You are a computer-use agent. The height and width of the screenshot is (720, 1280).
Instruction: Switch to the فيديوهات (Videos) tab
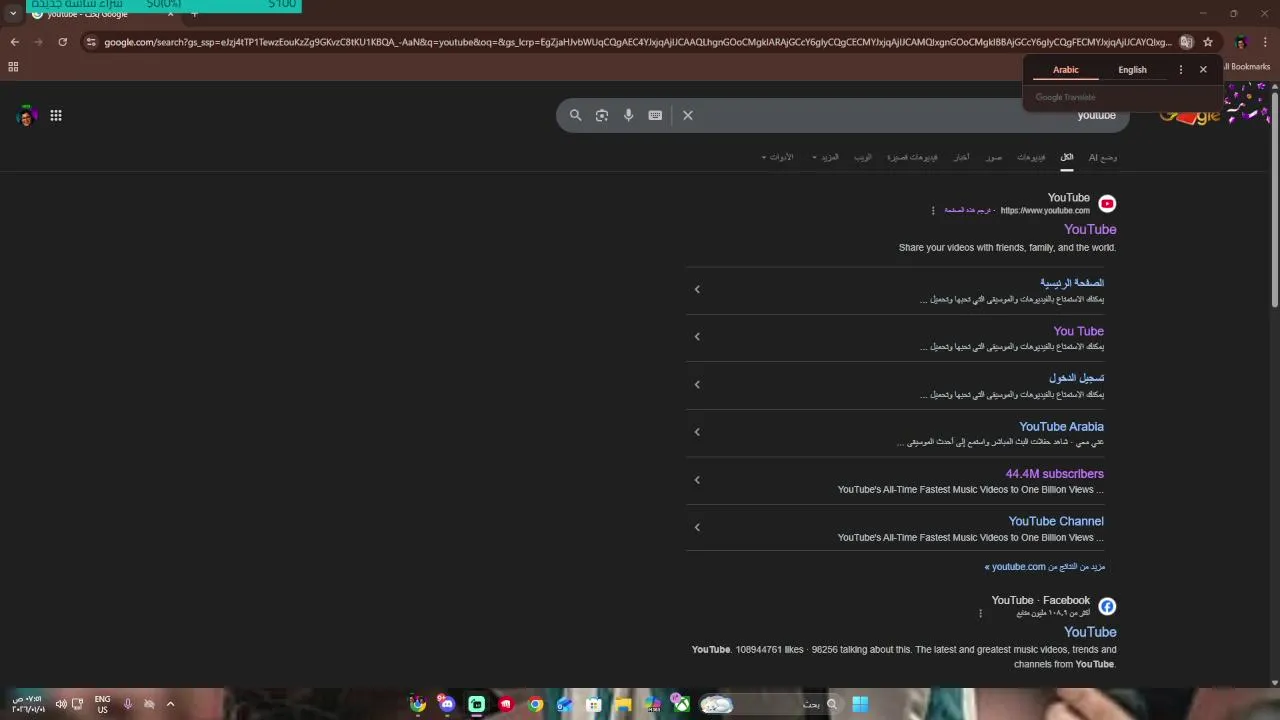(1031, 157)
